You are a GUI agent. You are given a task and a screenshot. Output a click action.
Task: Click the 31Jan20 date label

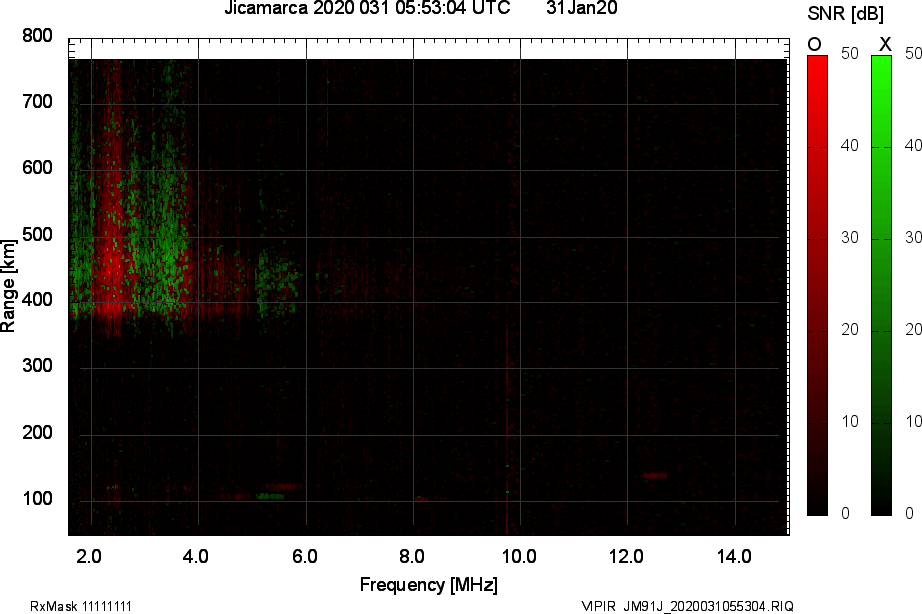pyautogui.click(x=582, y=11)
